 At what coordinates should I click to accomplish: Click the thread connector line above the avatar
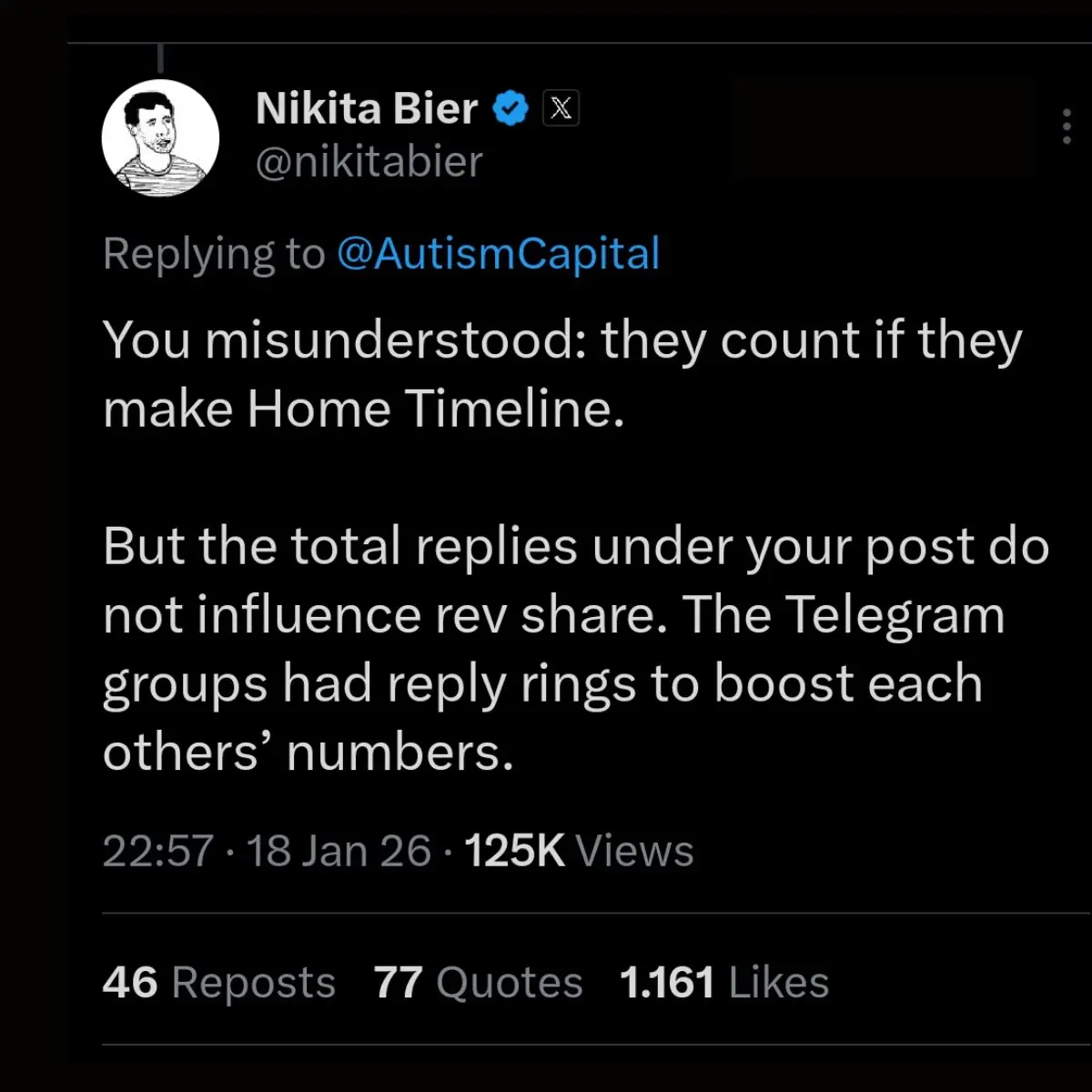(x=160, y=58)
